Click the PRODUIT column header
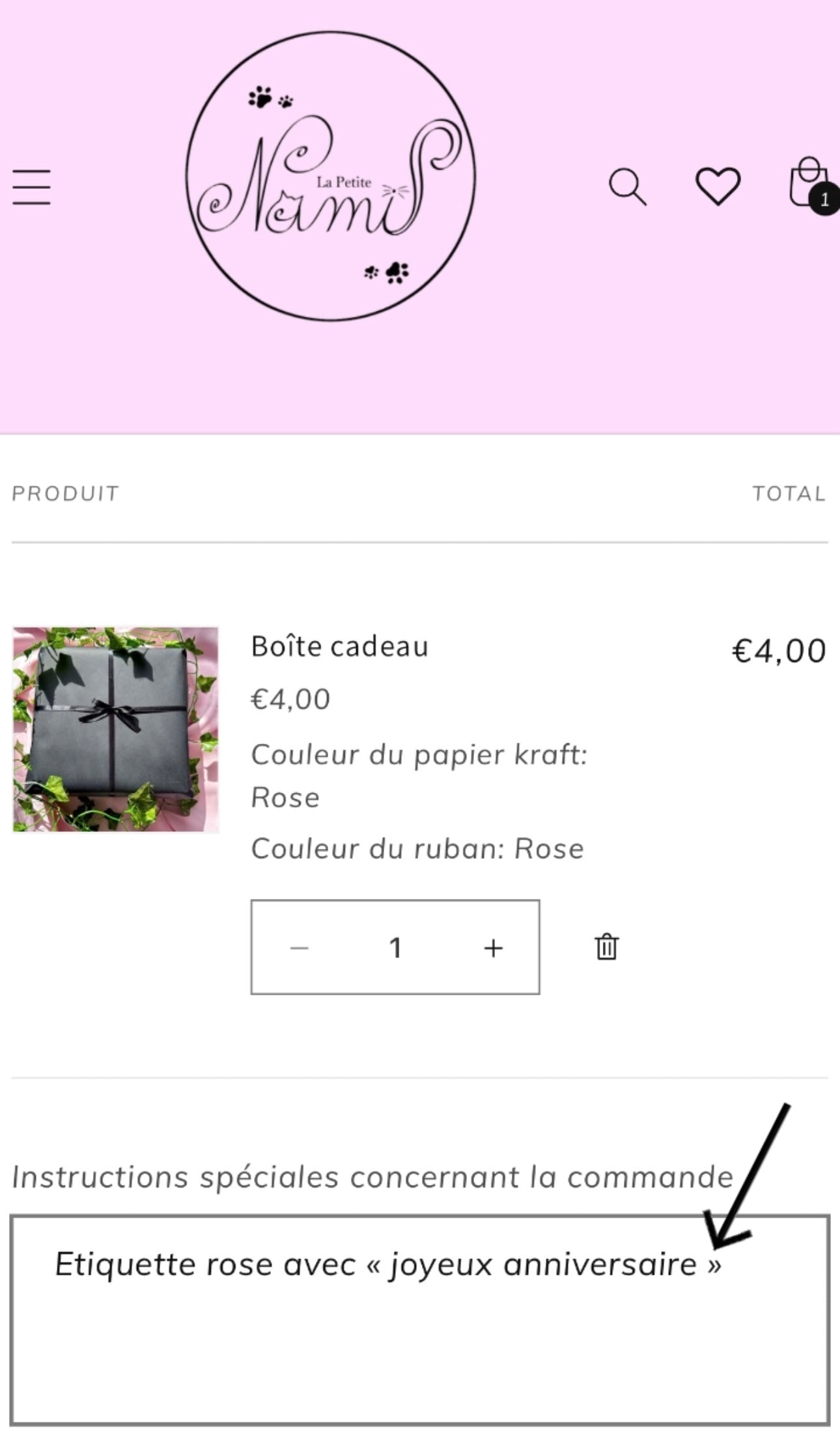The height and width of the screenshot is (1437, 840). pyautogui.click(x=66, y=493)
